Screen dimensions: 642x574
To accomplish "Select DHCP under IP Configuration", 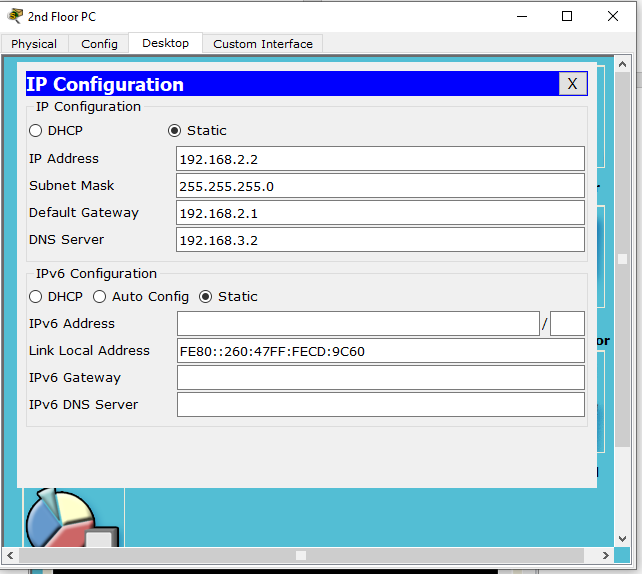I will 36,130.
